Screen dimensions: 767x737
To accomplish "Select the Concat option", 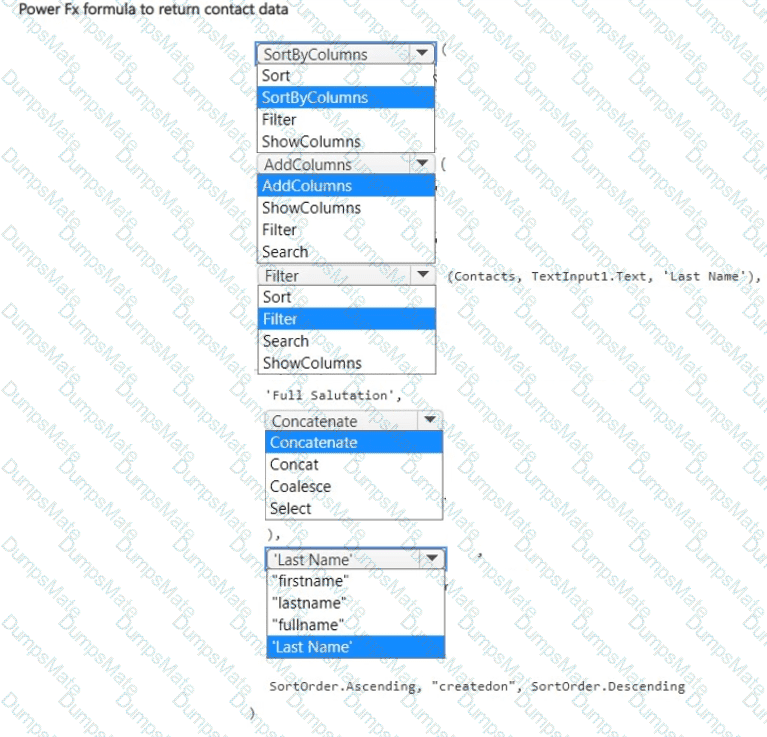I will (x=294, y=464).
